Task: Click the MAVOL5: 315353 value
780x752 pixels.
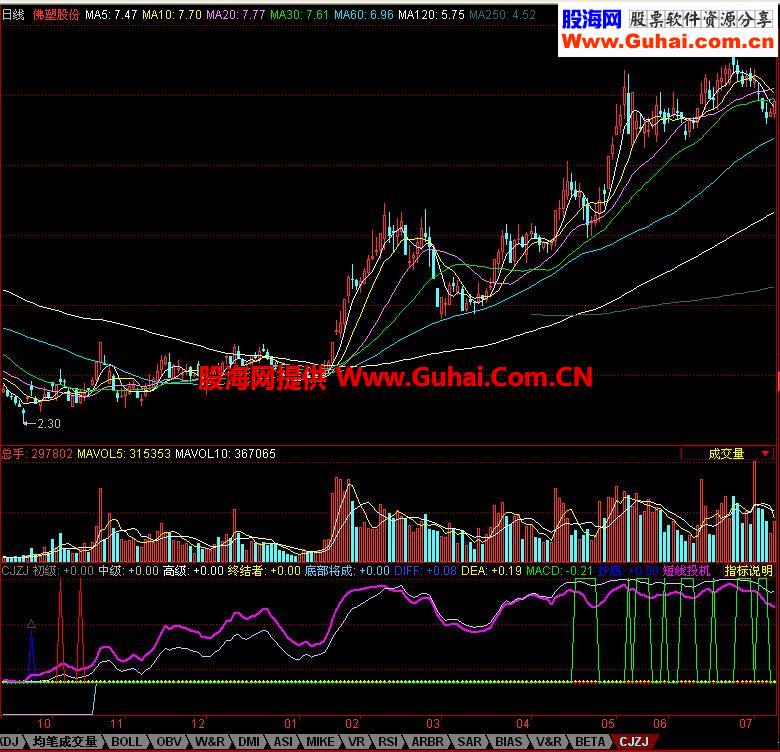Action: pos(124,454)
